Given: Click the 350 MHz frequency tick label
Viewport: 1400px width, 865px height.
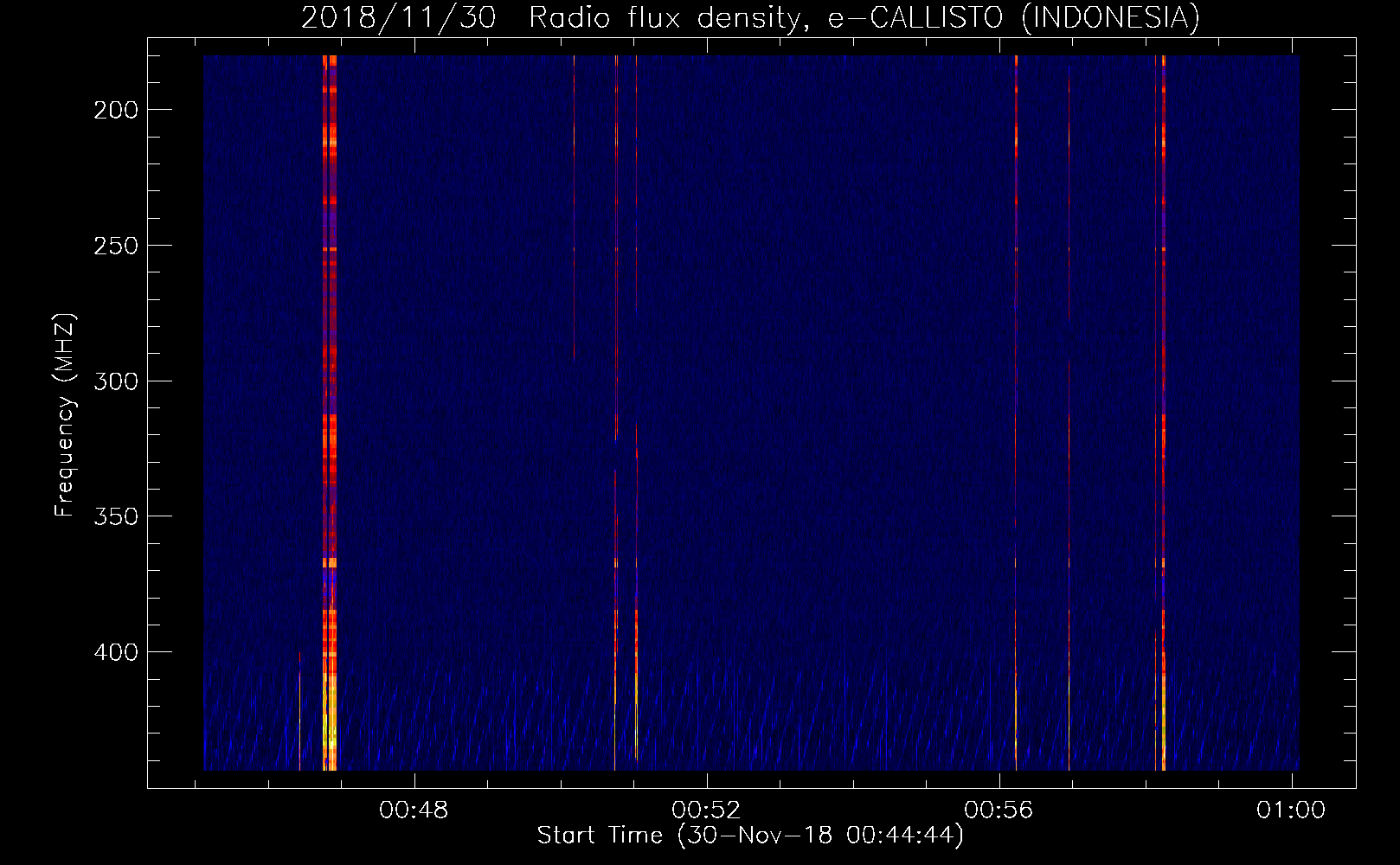Looking at the screenshot, I should [x=116, y=516].
